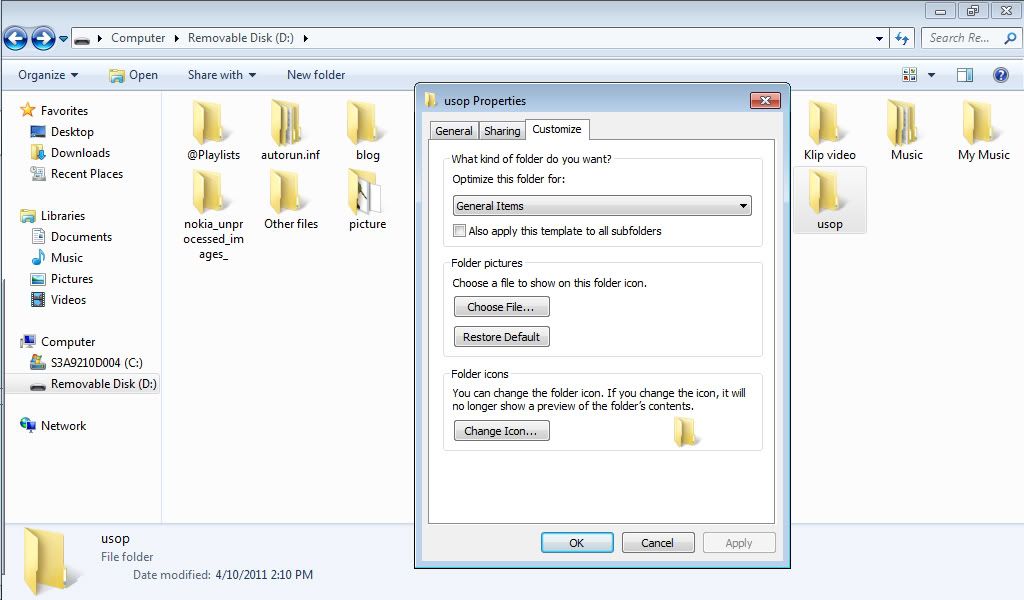This screenshot has height=600, width=1024.
Task: Expand the change view options arrow
Action: pyautogui.click(x=931, y=75)
